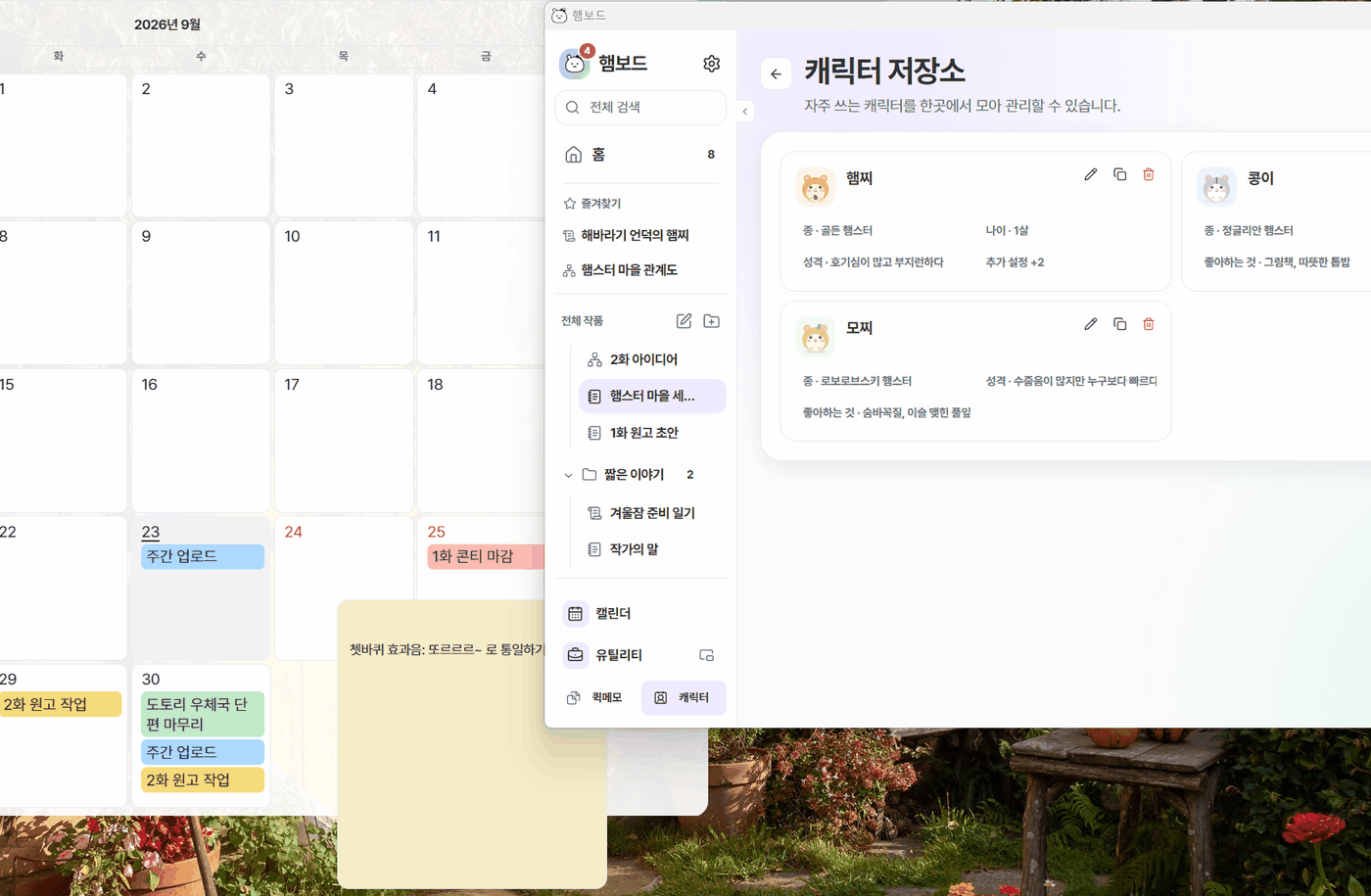
Task: Open 주간 업로드 event on the 23rd
Action: click(x=203, y=556)
